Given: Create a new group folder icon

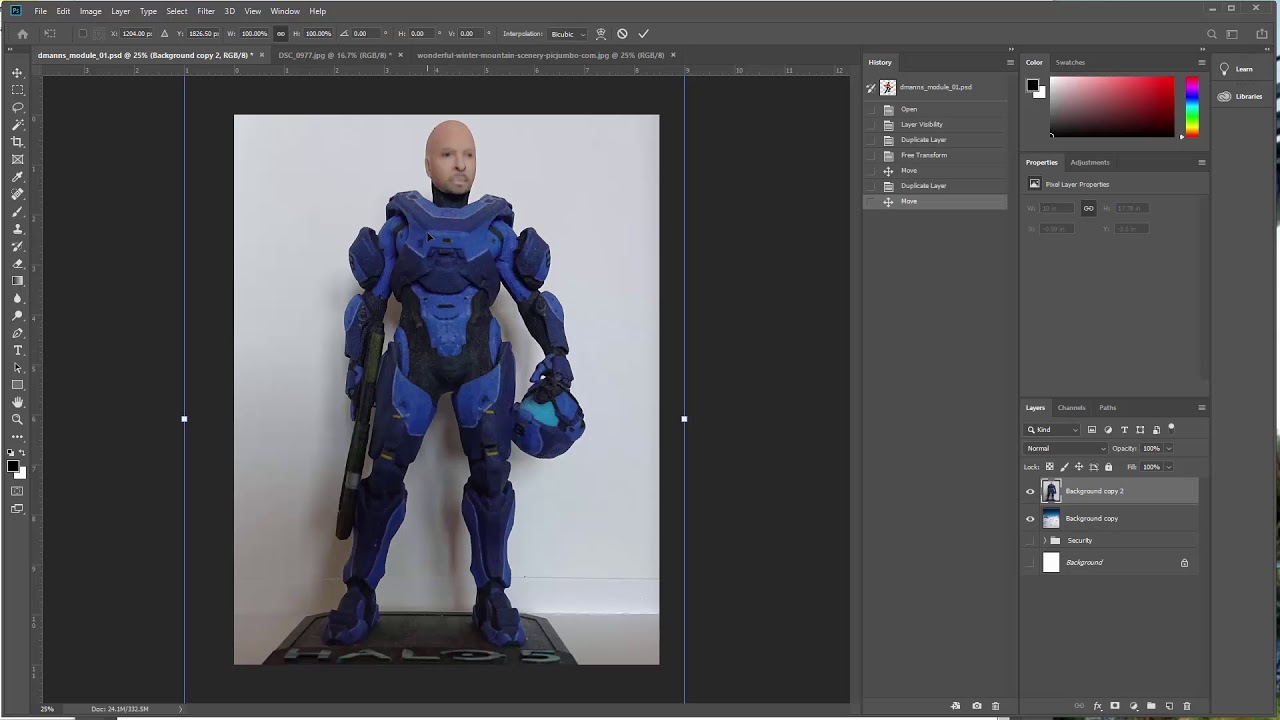Looking at the screenshot, I should [x=1151, y=706].
